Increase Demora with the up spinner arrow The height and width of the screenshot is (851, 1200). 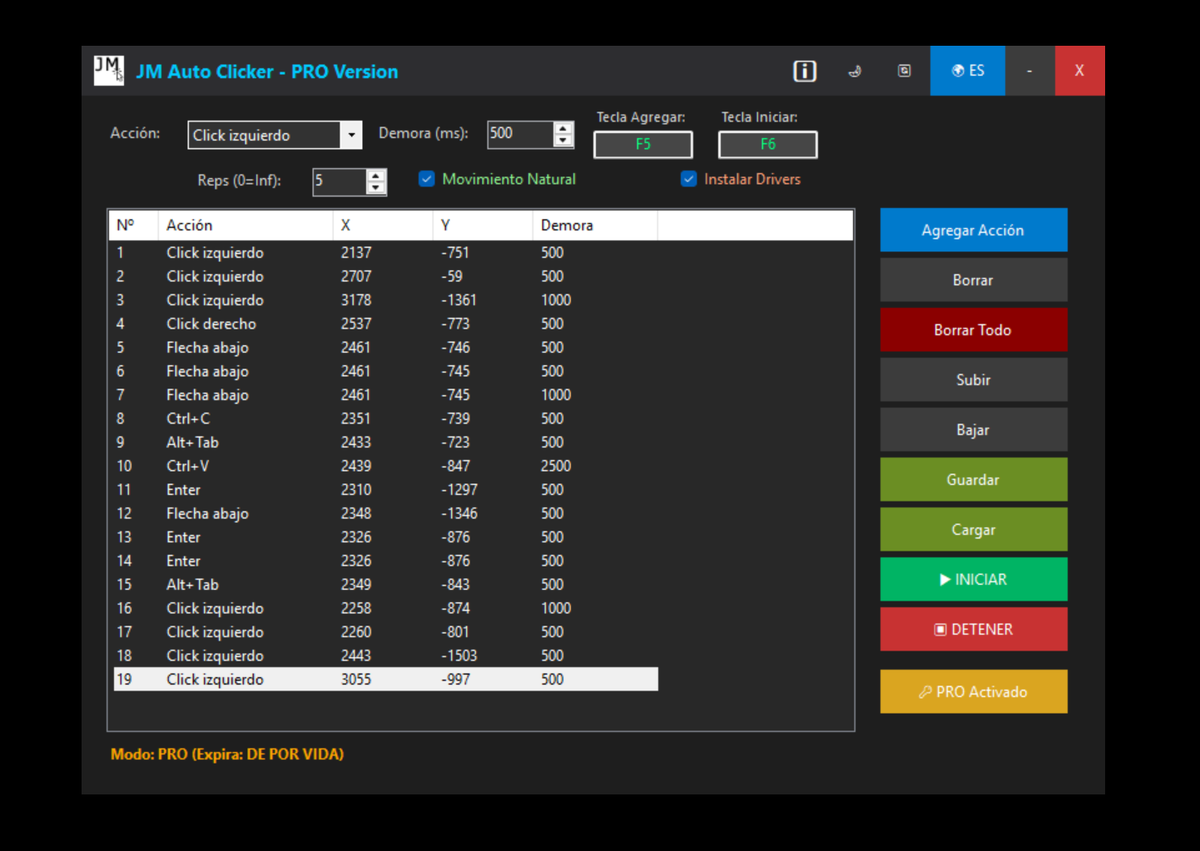coord(563,128)
